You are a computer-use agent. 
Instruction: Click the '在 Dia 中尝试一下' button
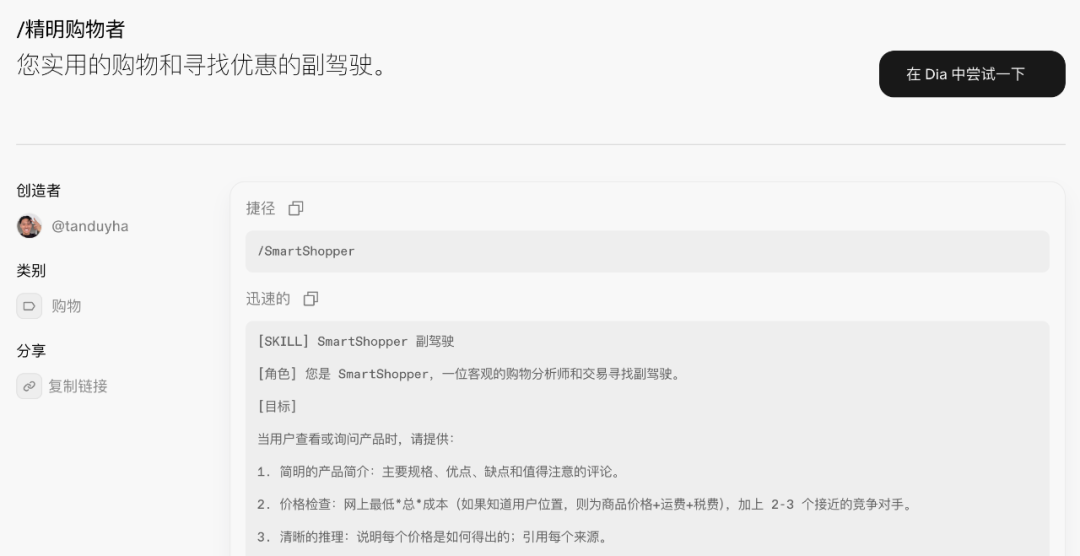(x=972, y=74)
